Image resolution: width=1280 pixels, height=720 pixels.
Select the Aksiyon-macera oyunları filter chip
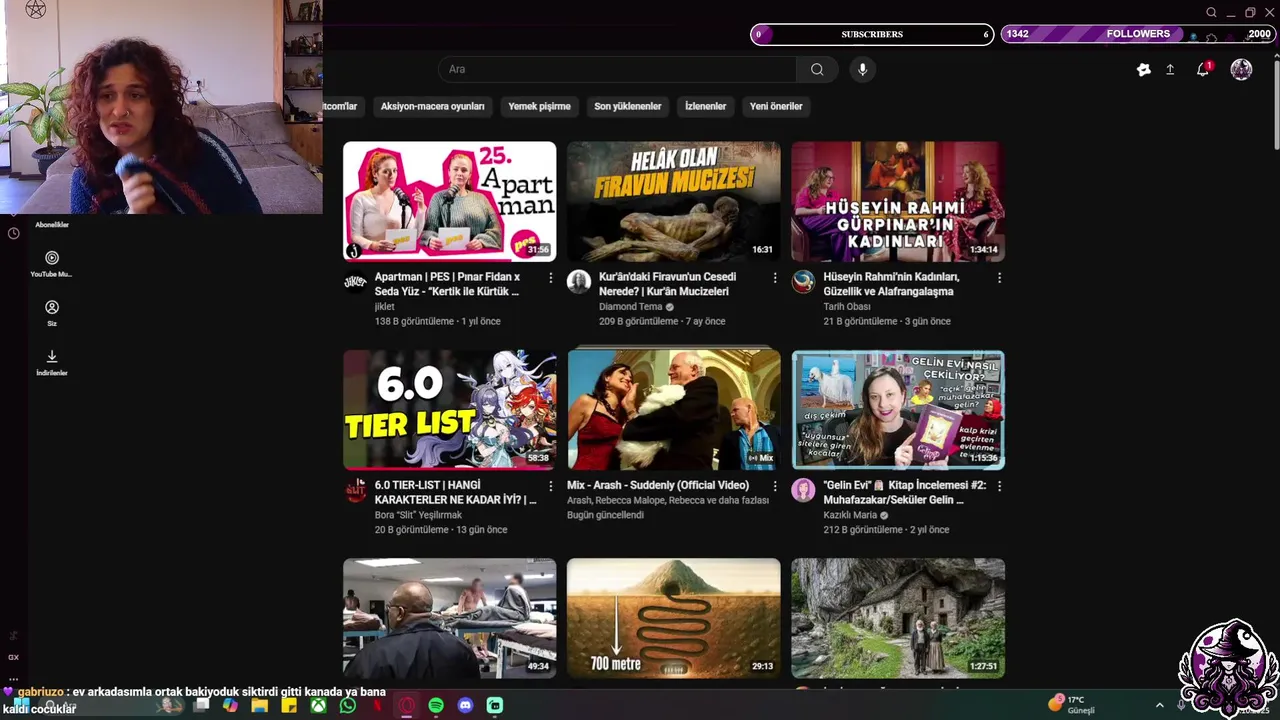432,106
